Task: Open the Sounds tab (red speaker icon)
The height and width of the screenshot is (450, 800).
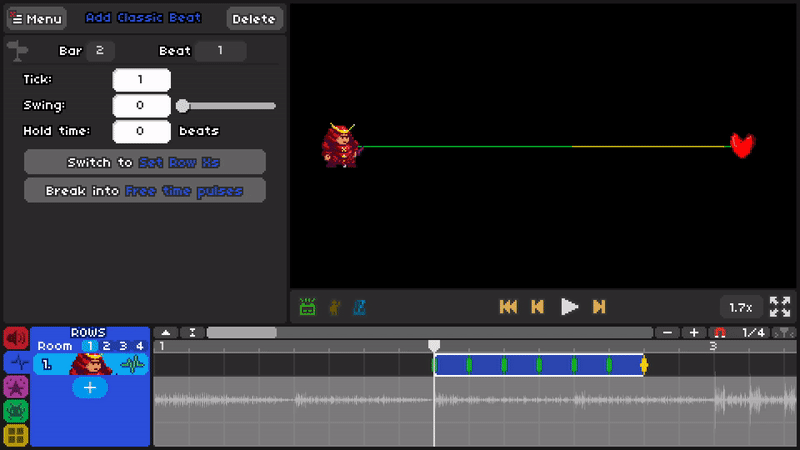Action: 16,339
